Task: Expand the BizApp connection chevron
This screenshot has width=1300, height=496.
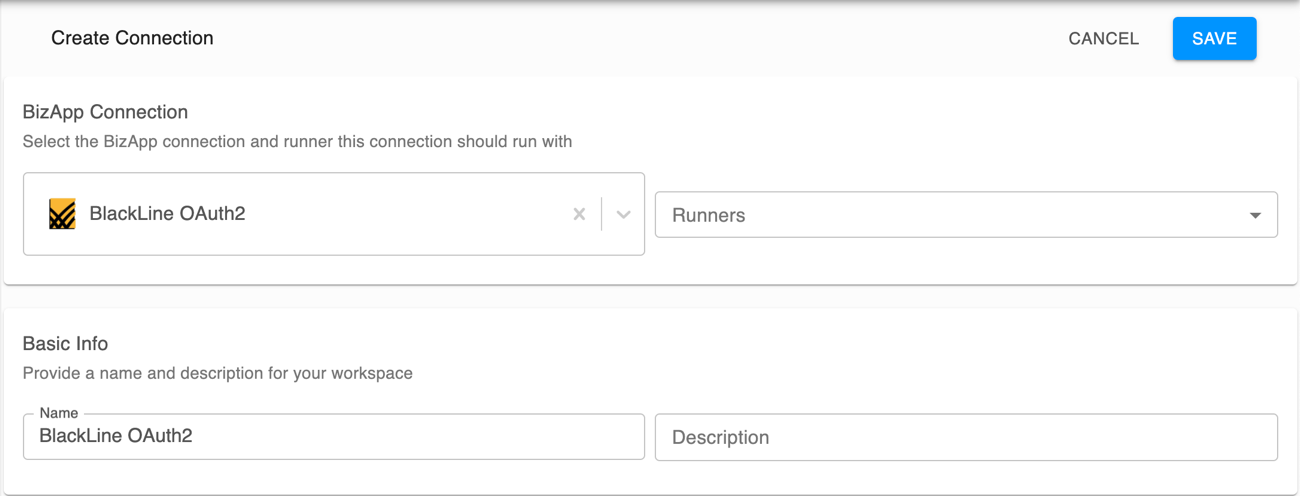Action: [623, 214]
